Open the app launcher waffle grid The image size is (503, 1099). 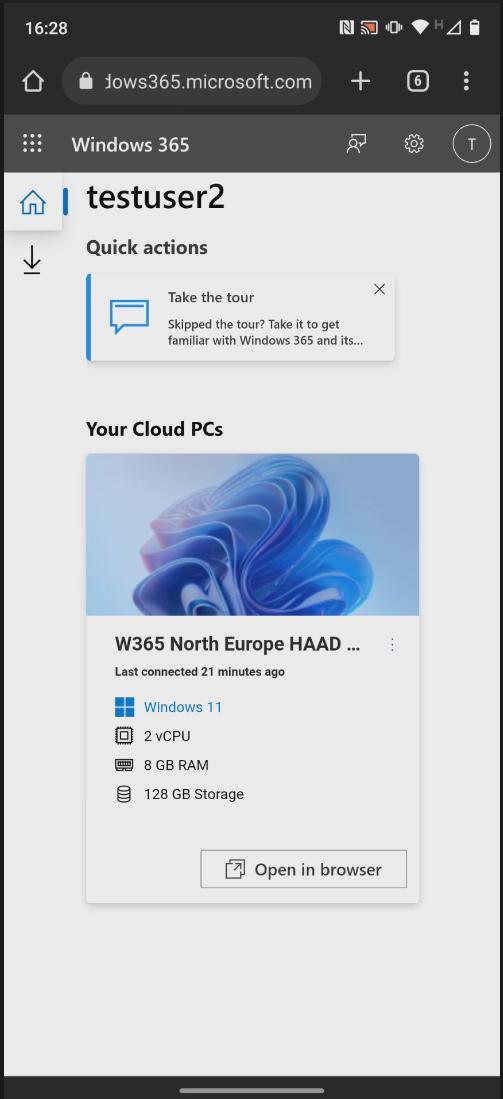32,144
